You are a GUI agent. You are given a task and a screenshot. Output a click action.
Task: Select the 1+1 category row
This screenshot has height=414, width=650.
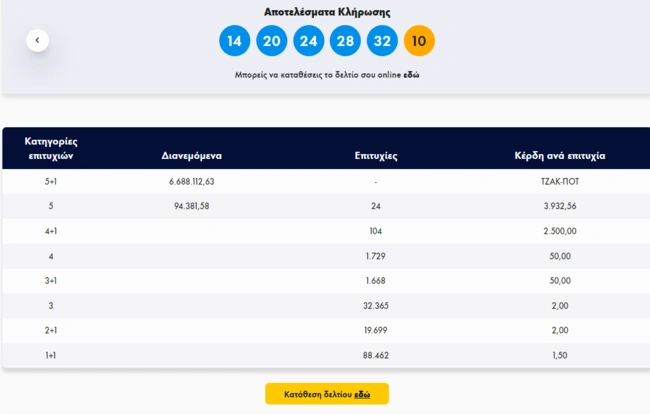(x=50, y=355)
